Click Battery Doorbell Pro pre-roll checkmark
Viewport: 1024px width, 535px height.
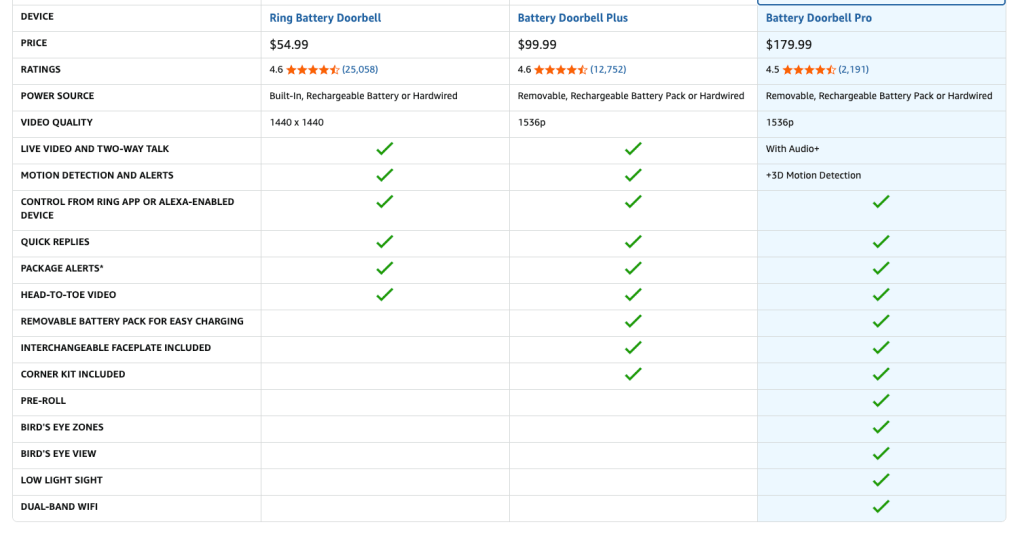tap(880, 401)
